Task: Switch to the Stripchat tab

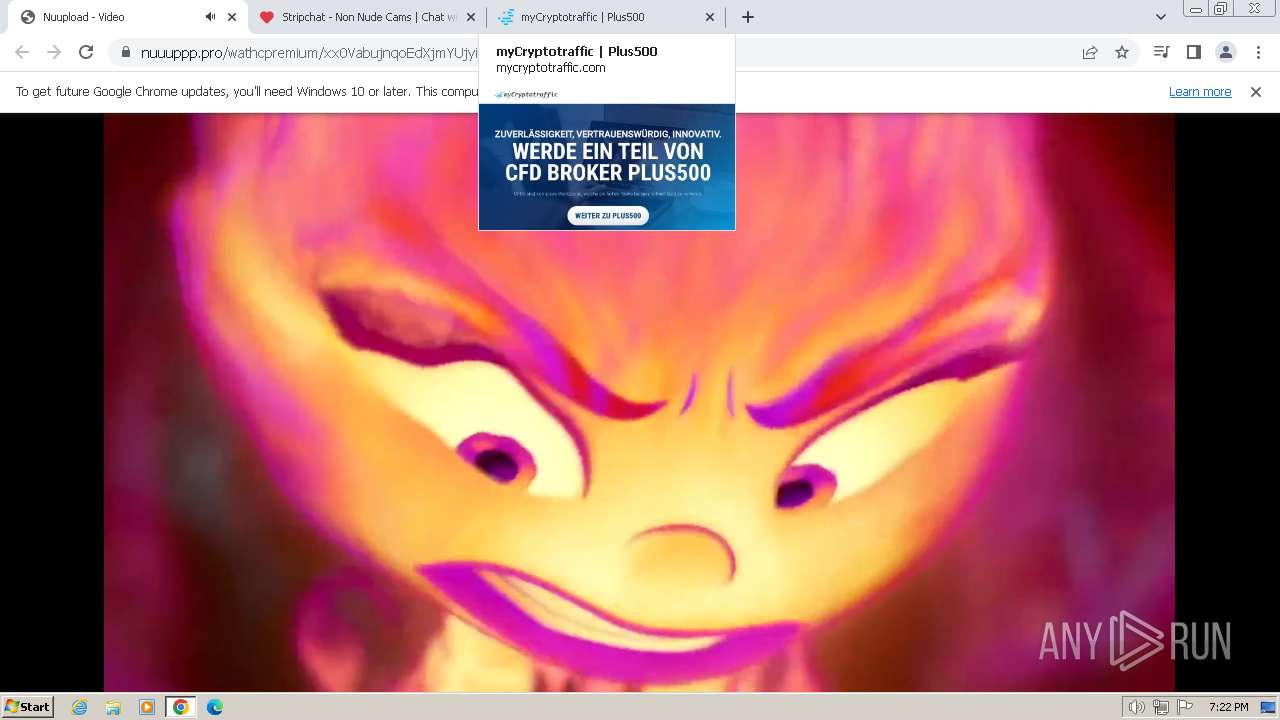Action: tap(367, 17)
